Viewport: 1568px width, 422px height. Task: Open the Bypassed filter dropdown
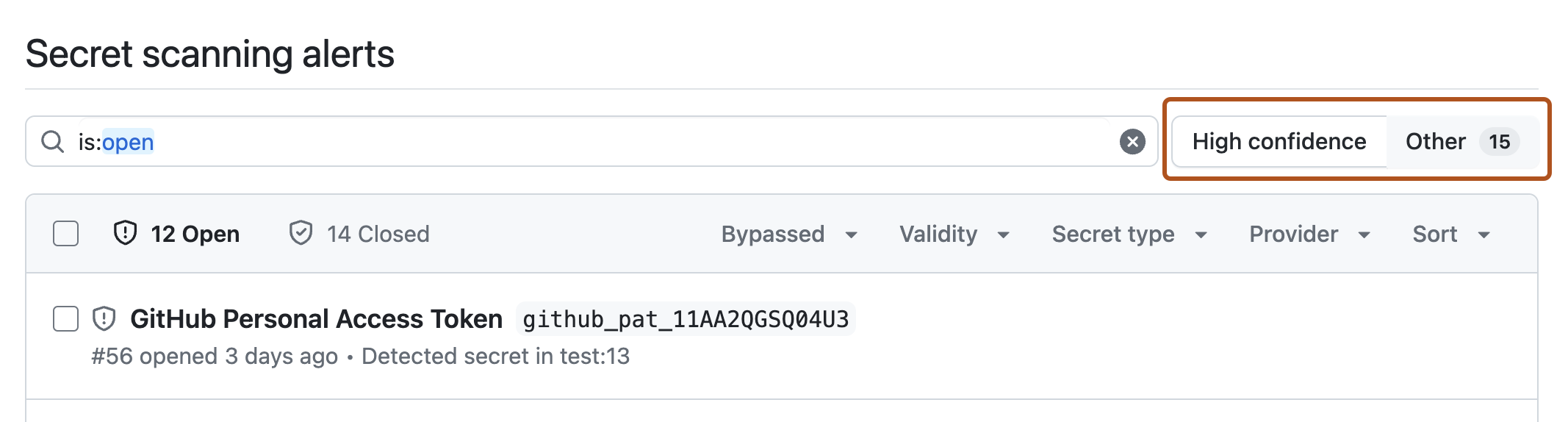[x=788, y=234]
